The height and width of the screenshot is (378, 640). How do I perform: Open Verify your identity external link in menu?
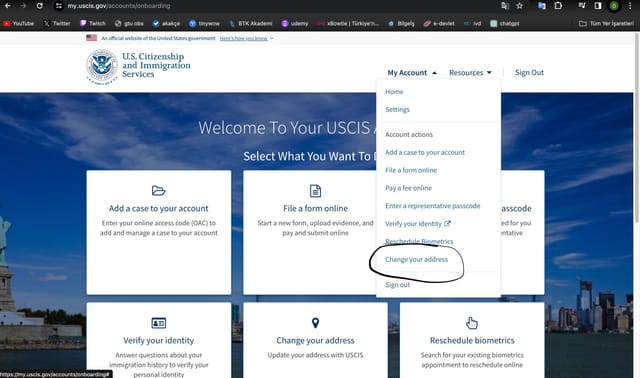click(418, 224)
